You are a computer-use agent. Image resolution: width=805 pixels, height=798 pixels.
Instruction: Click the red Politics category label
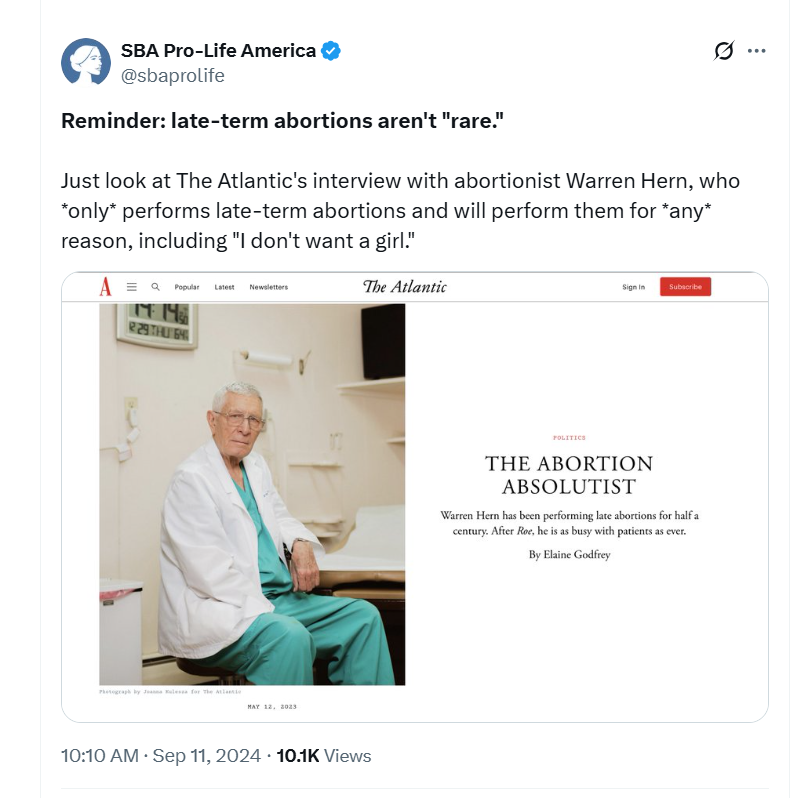coord(569,438)
